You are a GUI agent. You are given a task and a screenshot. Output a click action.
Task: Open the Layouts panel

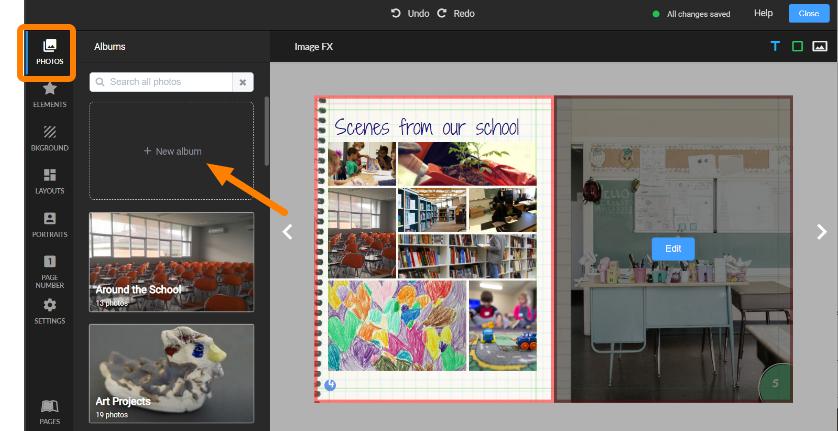(x=49, y=181)
